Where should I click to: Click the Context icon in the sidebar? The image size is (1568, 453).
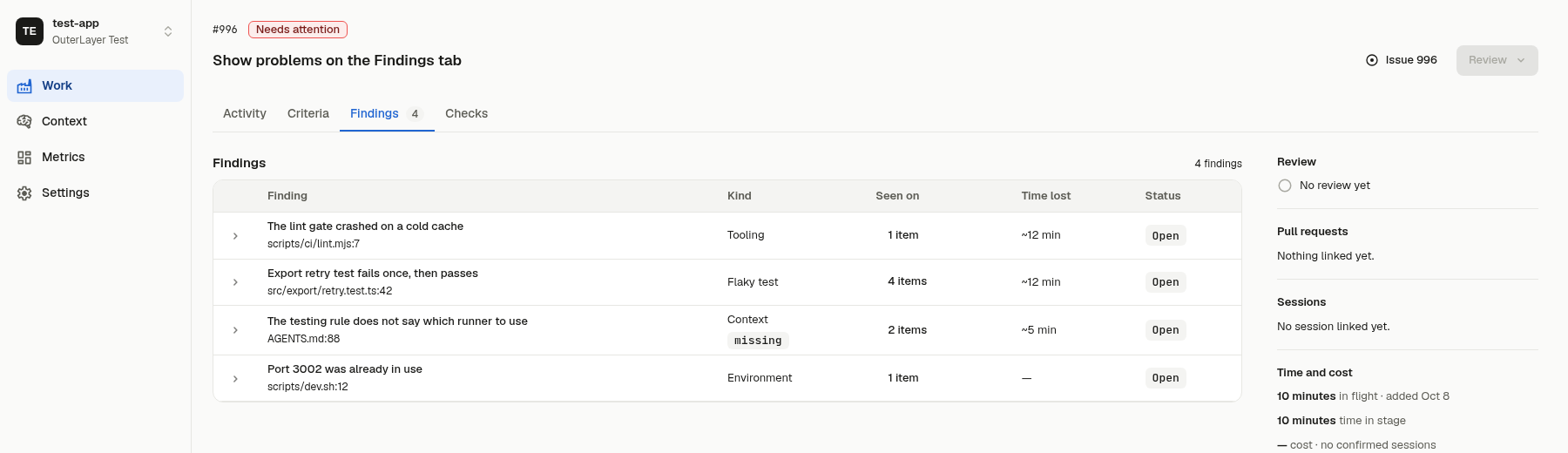click(x=24, y=122)
